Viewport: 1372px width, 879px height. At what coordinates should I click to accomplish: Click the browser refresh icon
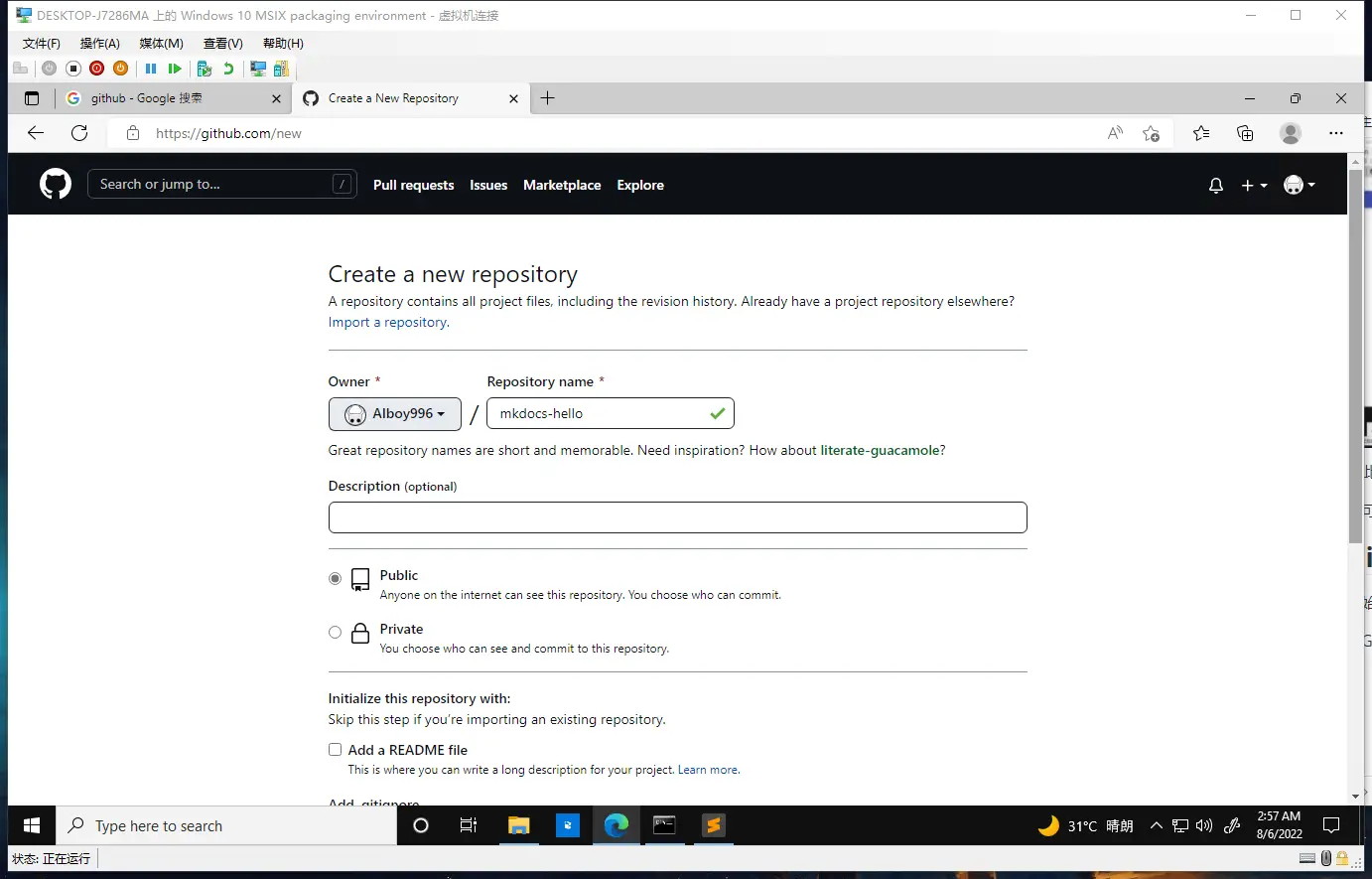[79, 133]
